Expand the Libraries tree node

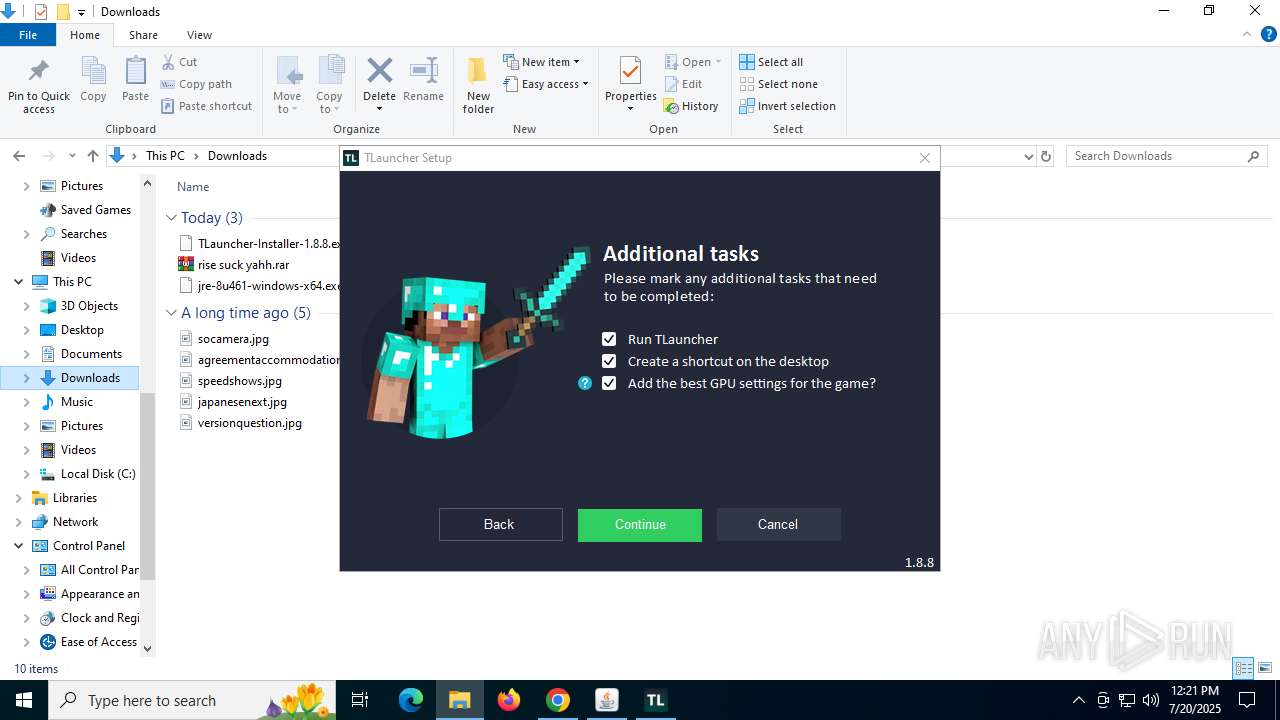pyautogui.click(x=18, y=498)
